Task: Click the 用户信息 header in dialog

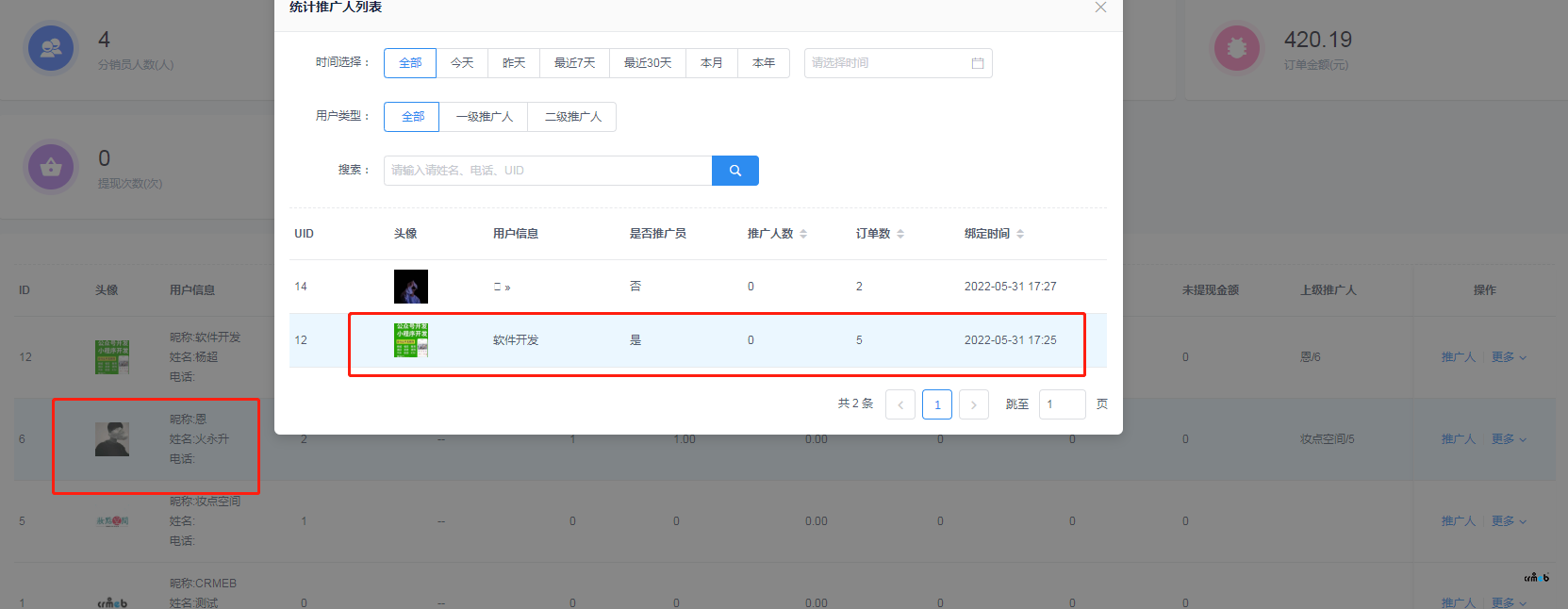Action: (x=516, y=234)
